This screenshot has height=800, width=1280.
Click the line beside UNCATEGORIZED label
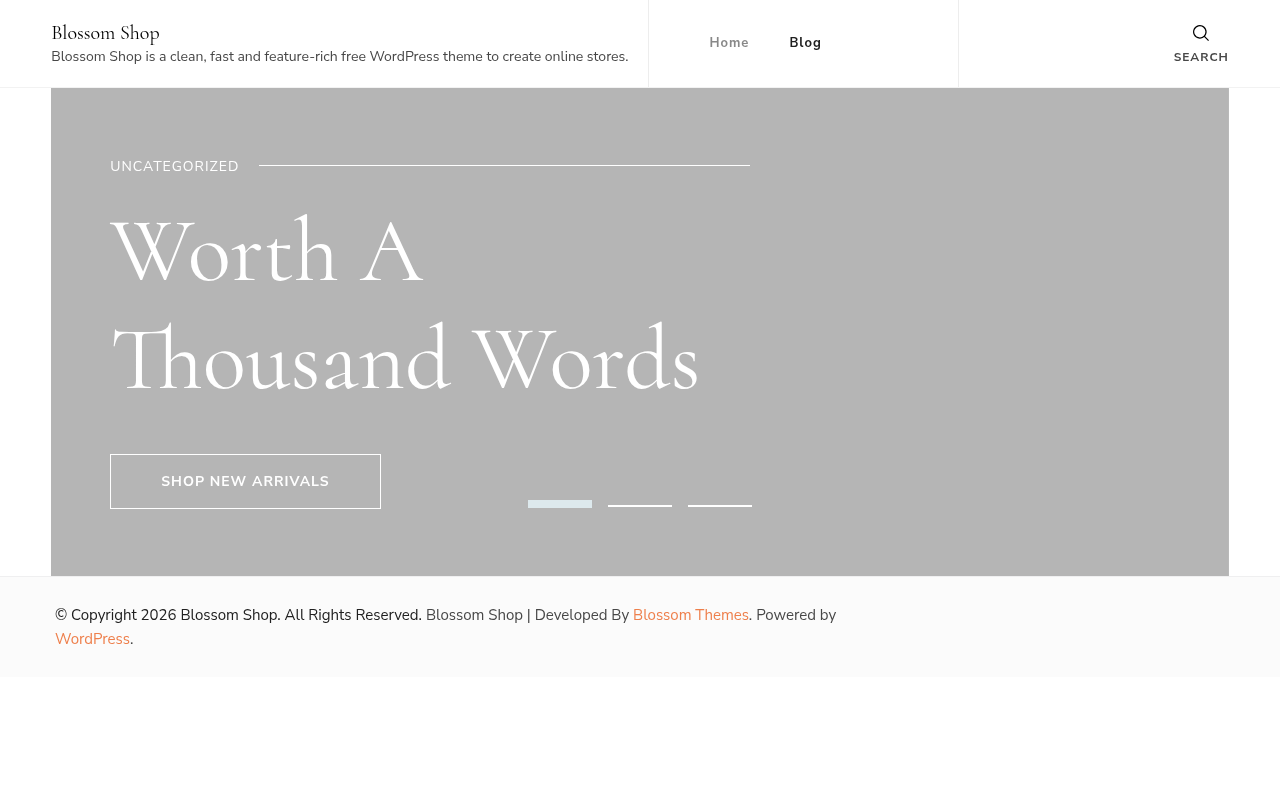point(504,165)
